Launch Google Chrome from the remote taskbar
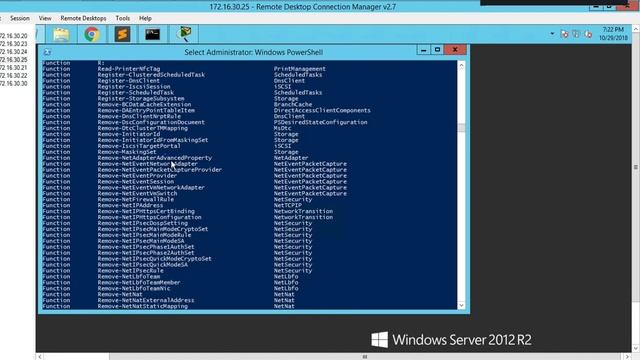 click(x=92, y=34)
